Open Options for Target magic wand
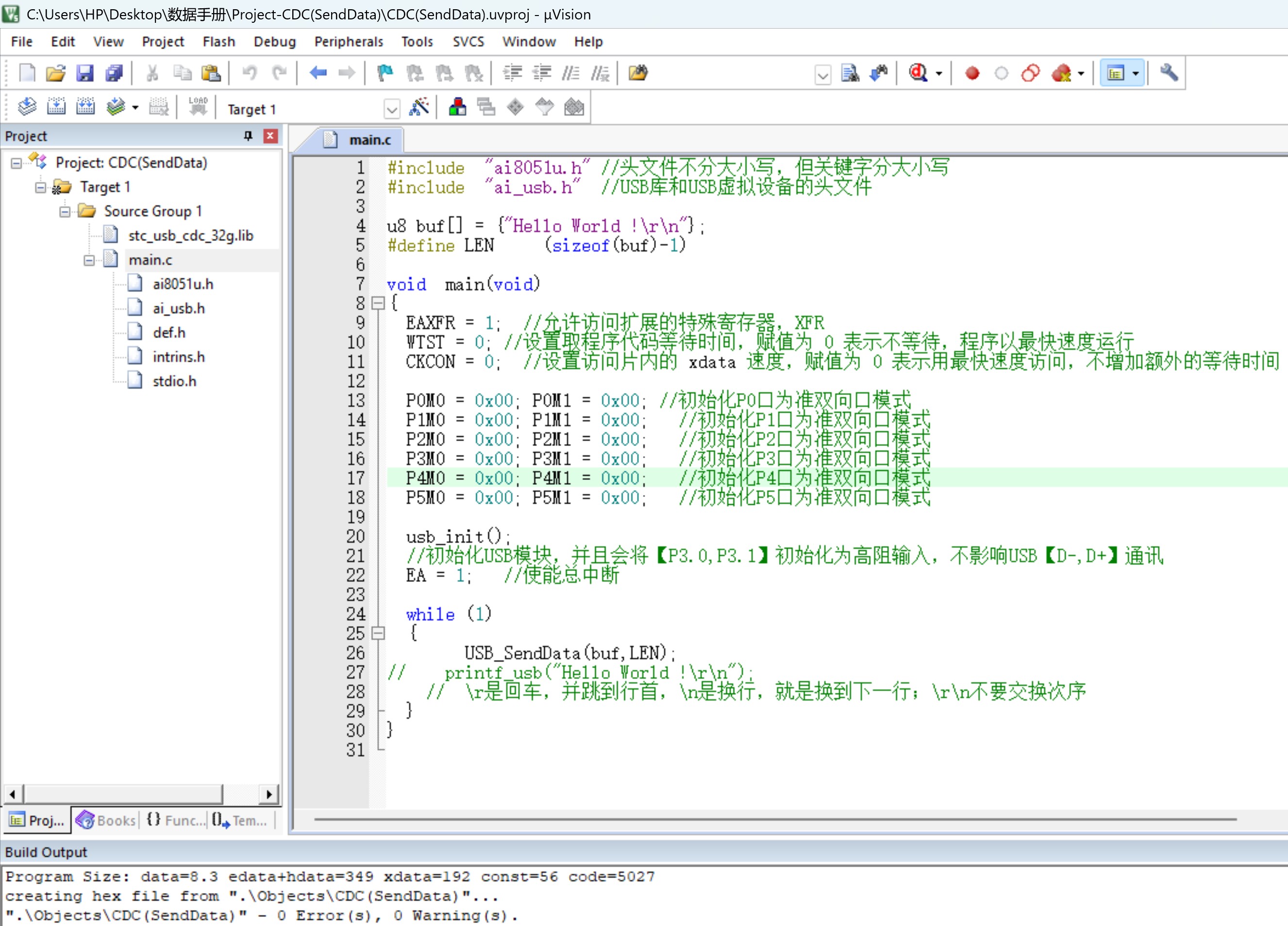The height and width of the screenshot is (926, 1288). (x=419, y=107)
